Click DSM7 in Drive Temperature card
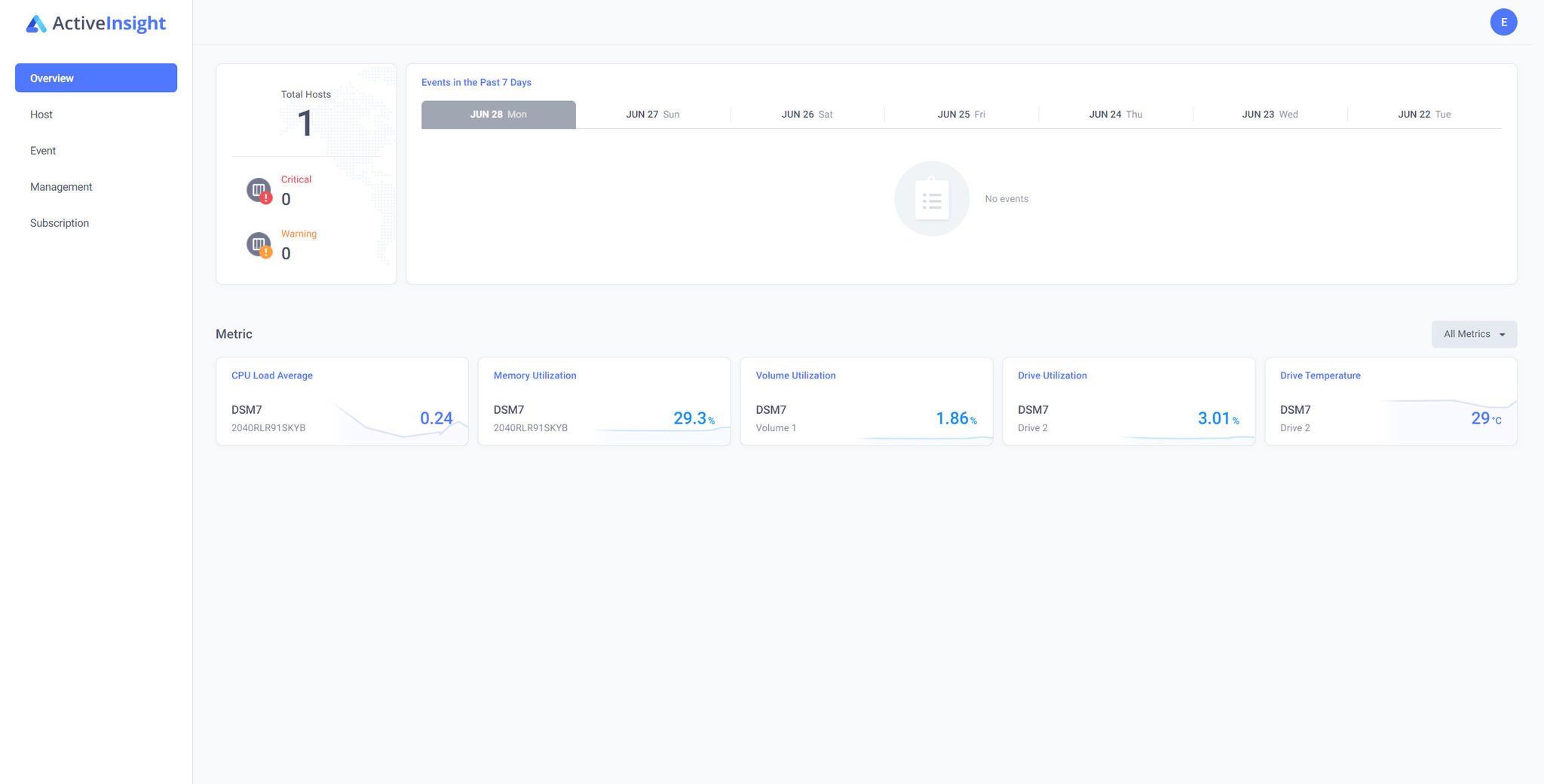The width and height of the screenshot is (1544, 784). click(x=1295, y=410)
